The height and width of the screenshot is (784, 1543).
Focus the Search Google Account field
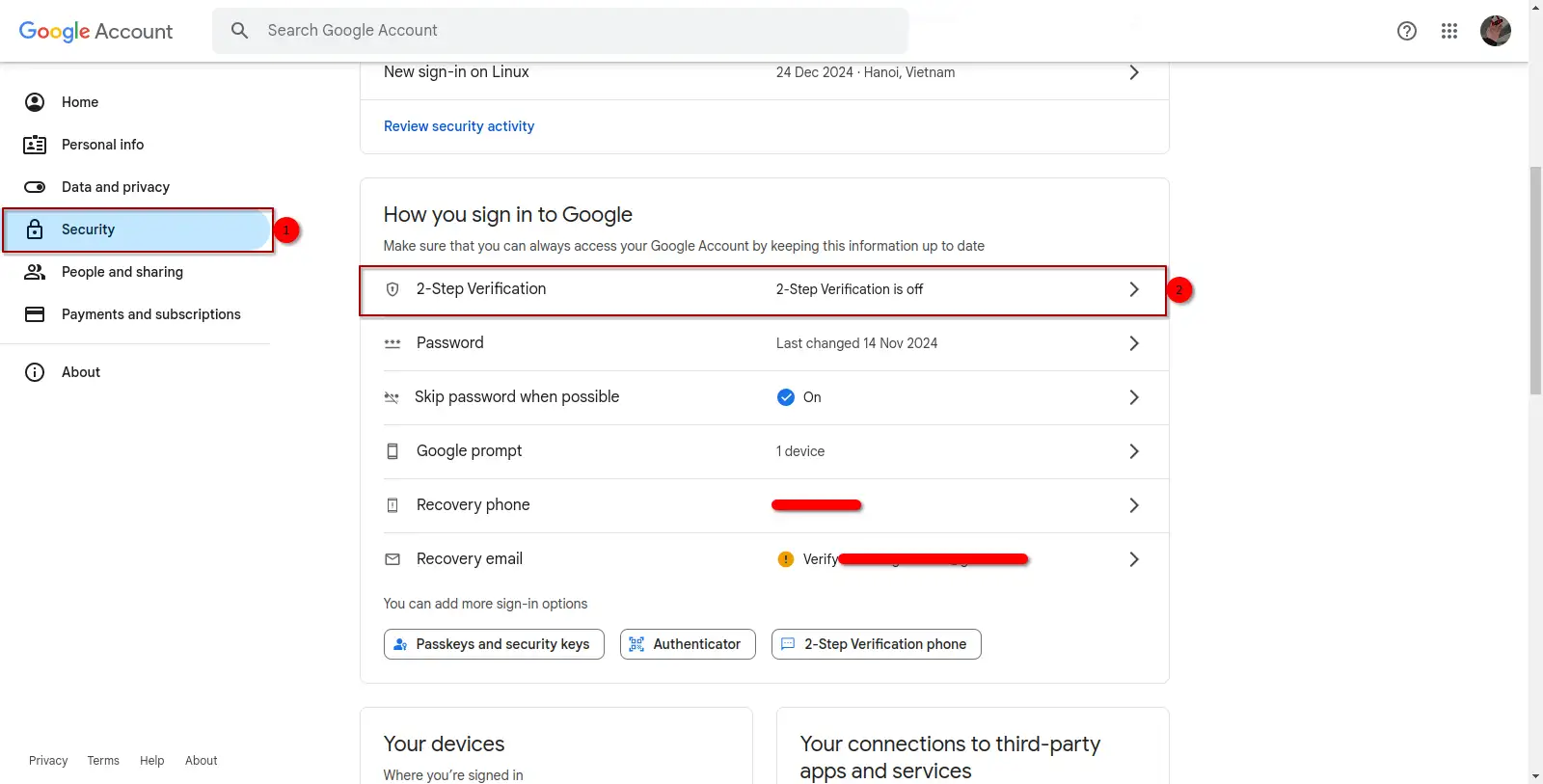click(x=560, y=31)
